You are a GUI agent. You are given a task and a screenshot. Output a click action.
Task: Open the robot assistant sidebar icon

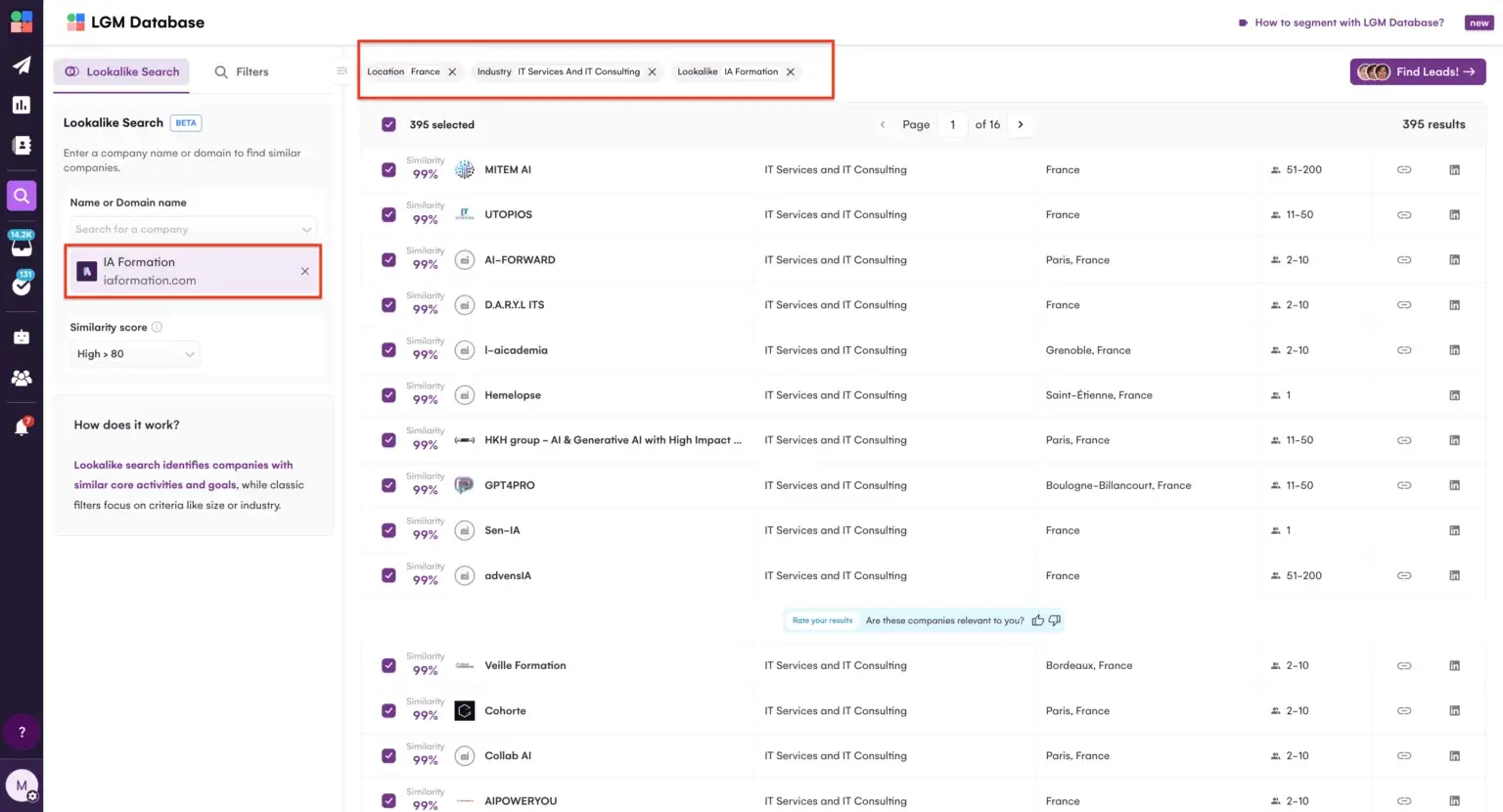(22, 337)
